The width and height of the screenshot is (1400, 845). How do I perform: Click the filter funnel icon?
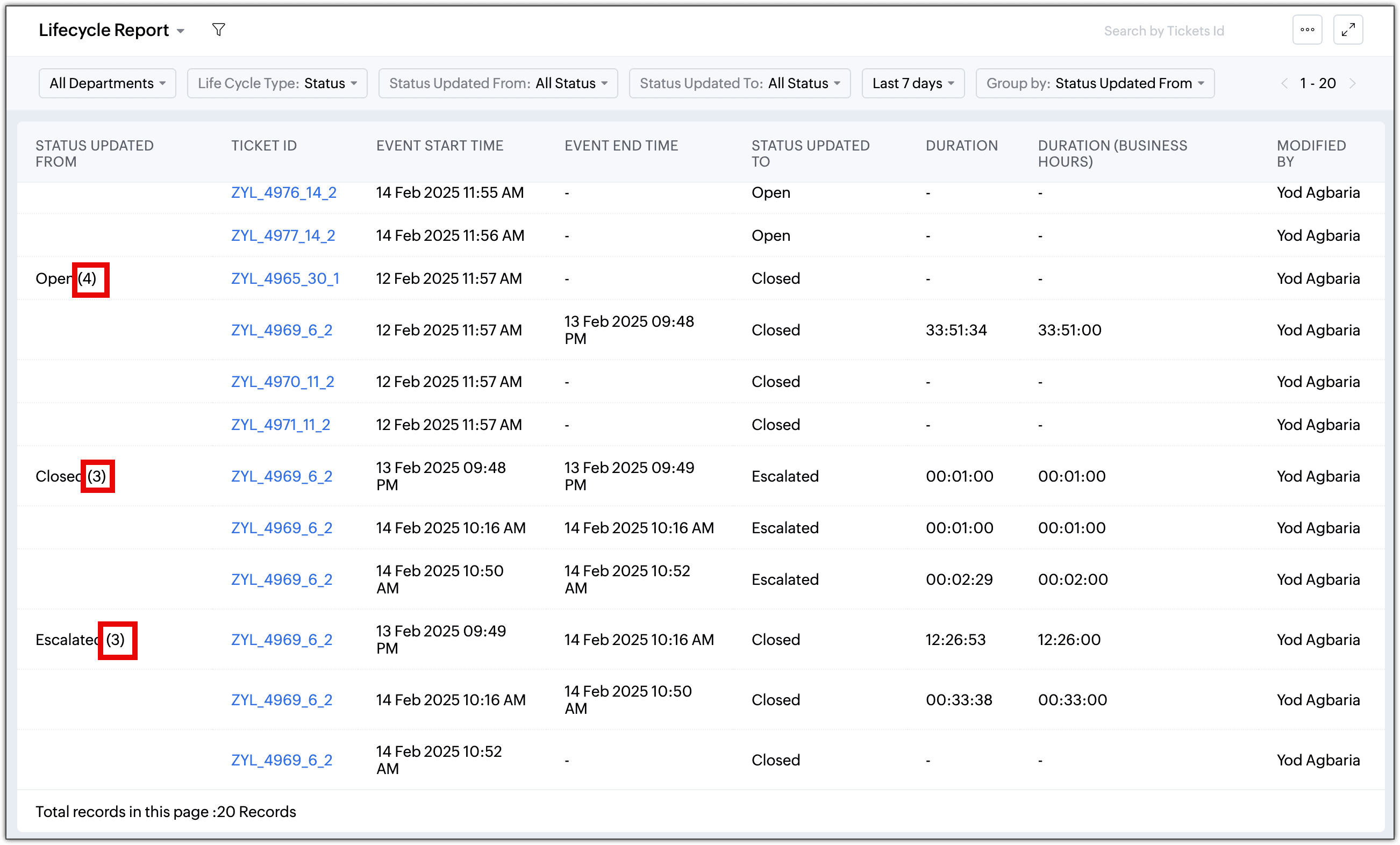[219, 30]
